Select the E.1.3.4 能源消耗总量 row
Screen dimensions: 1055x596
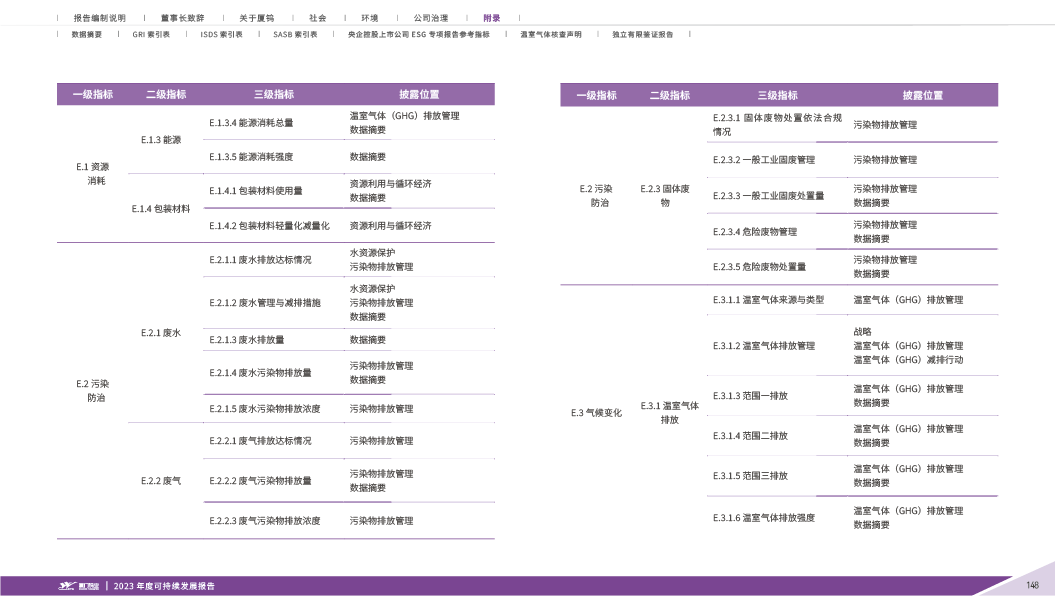(251, 123)
